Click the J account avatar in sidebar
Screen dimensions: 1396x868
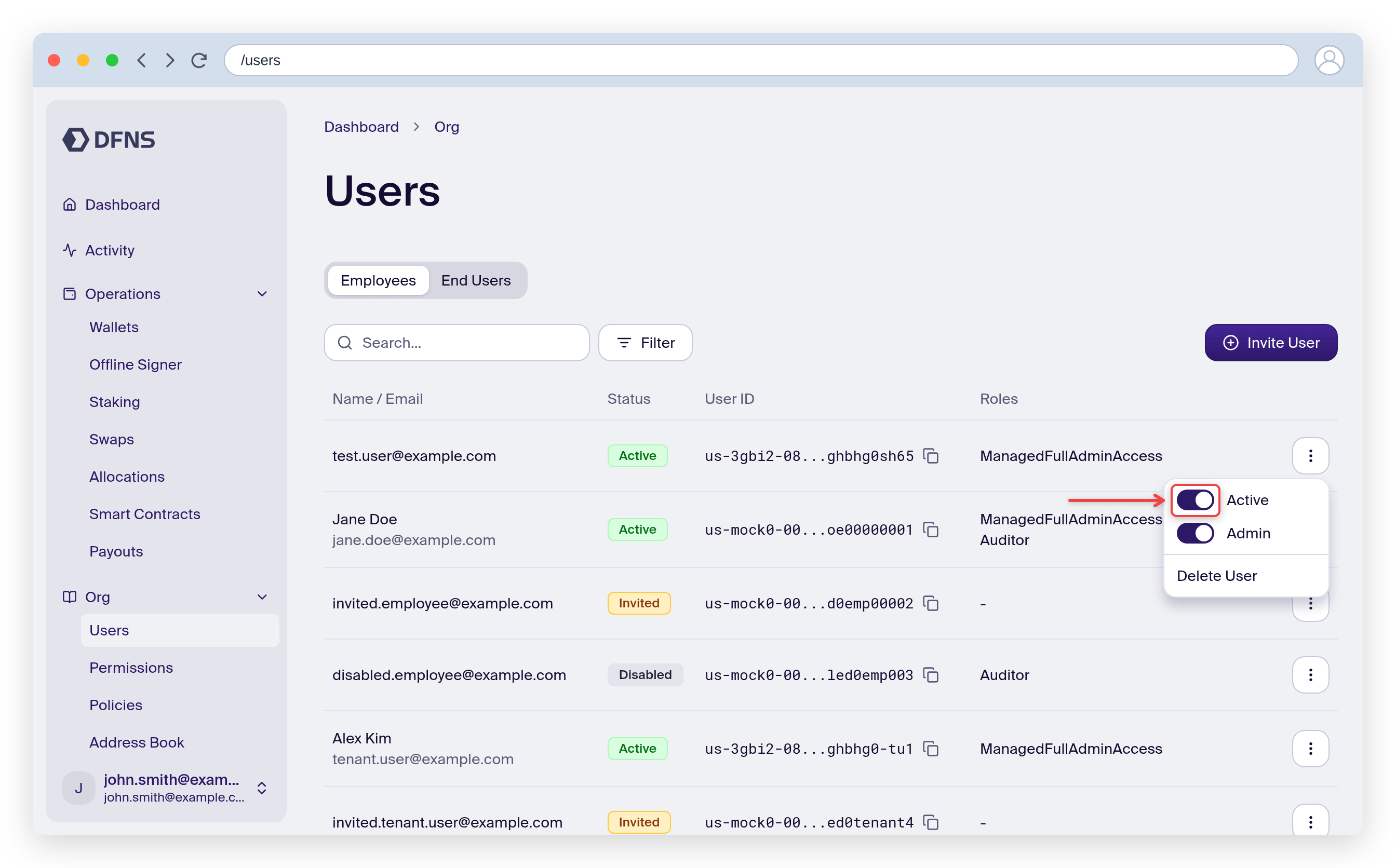[x=78, y=788]
